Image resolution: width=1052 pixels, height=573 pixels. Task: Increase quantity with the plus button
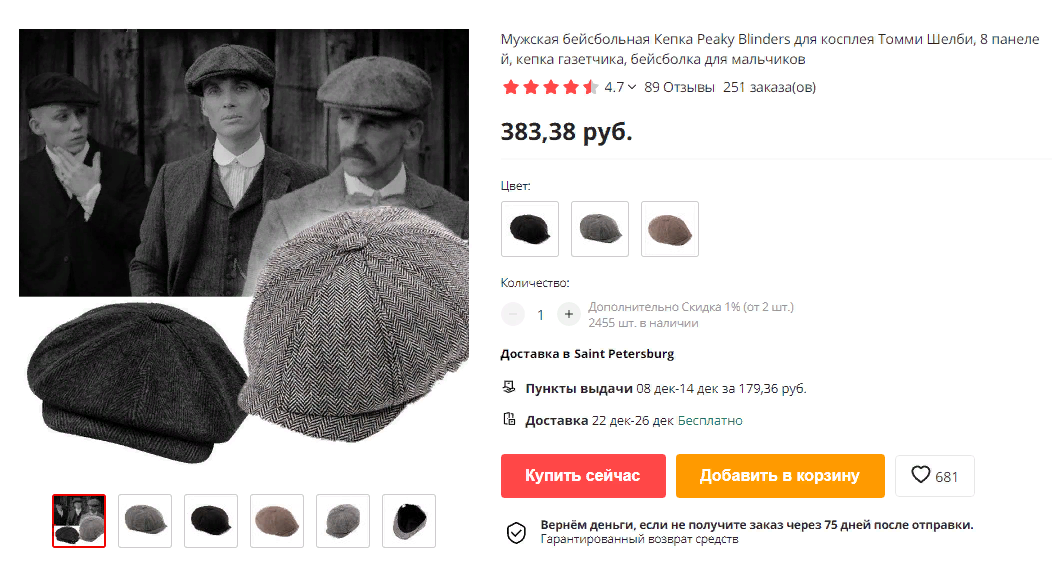(569, 314)
